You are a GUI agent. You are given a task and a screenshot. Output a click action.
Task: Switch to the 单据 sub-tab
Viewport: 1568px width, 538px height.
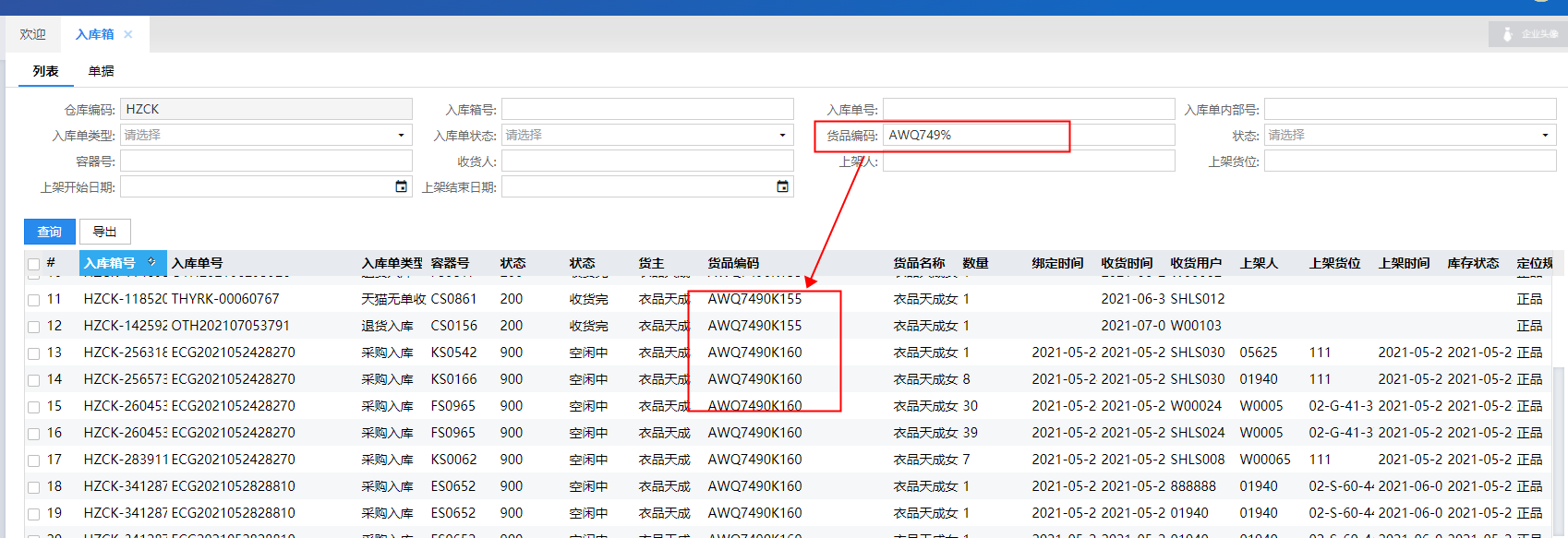(102, 71)
